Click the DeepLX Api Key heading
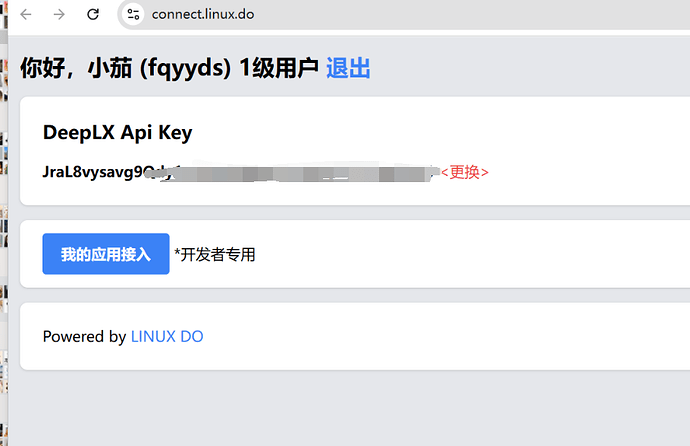This screenshot has width=690, height=446. (117, 133)
